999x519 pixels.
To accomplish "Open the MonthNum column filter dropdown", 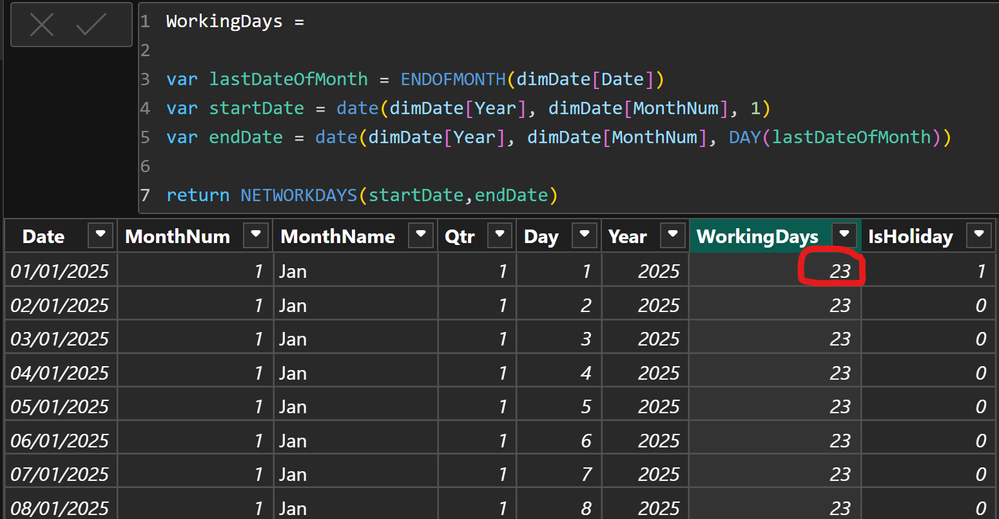I will 255,234.
